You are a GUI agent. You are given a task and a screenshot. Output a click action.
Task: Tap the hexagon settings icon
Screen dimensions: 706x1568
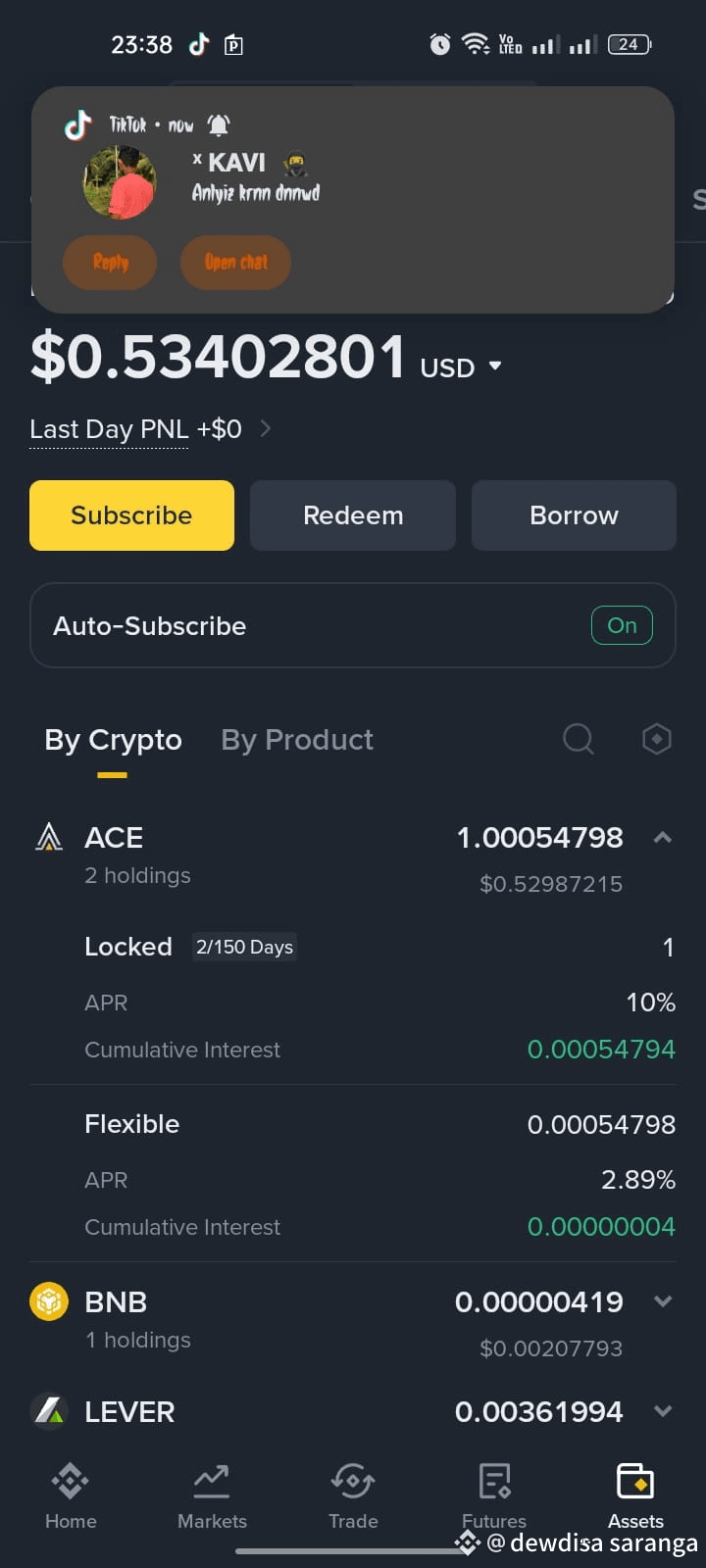point(656,739)
